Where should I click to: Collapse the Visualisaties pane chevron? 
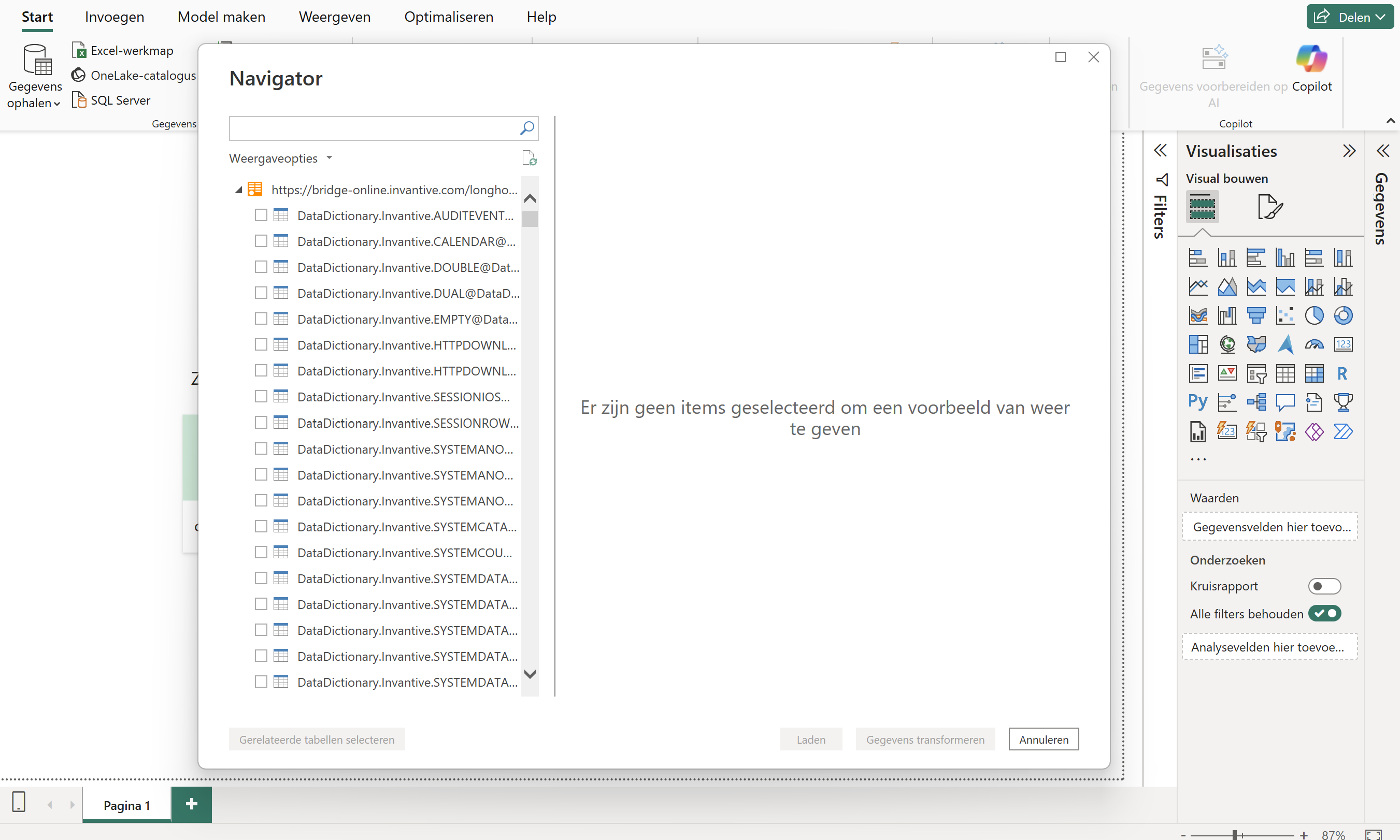tap(1349, 151)
